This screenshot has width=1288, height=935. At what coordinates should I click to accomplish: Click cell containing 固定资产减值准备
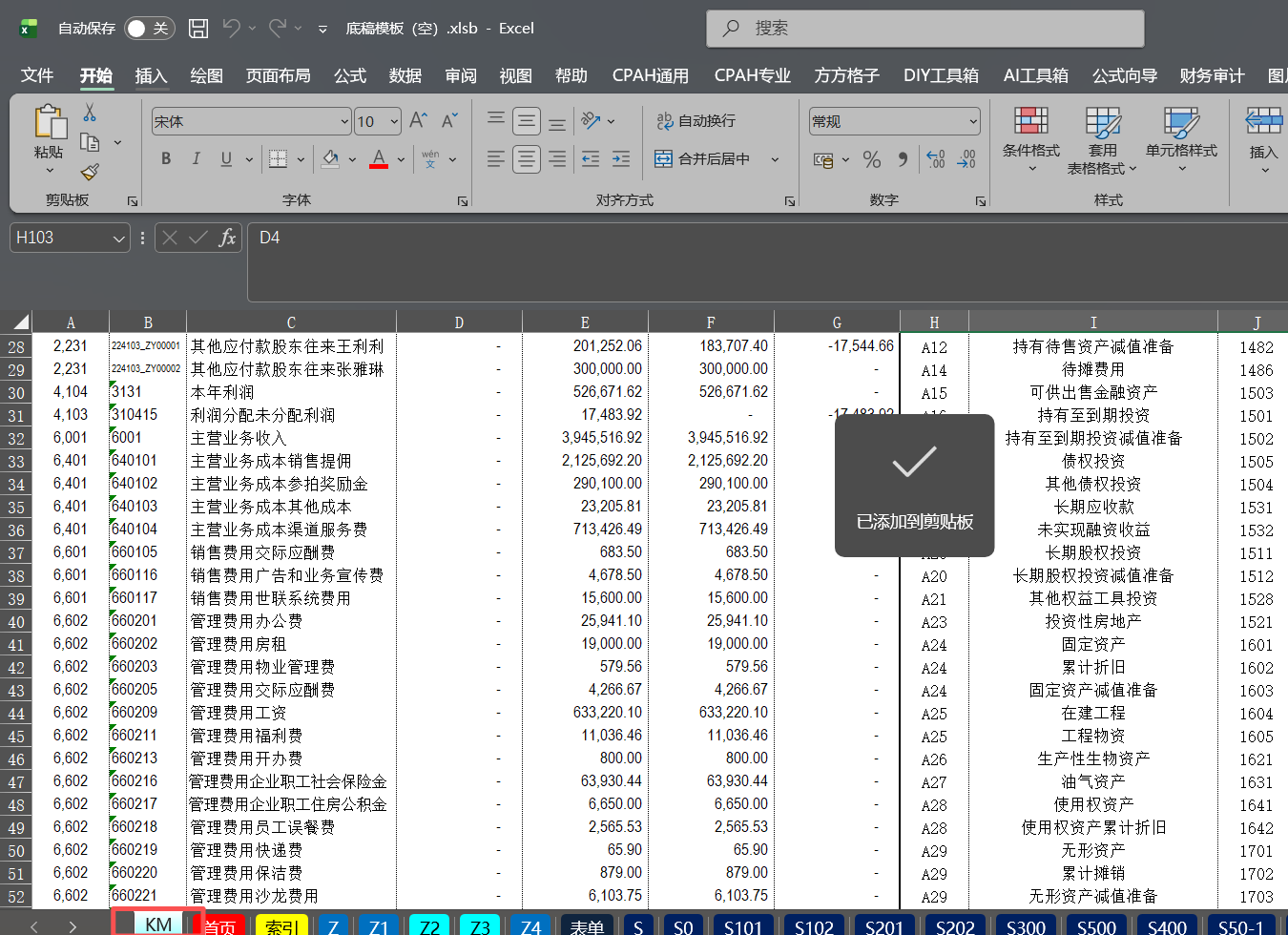click(1093, 690)
